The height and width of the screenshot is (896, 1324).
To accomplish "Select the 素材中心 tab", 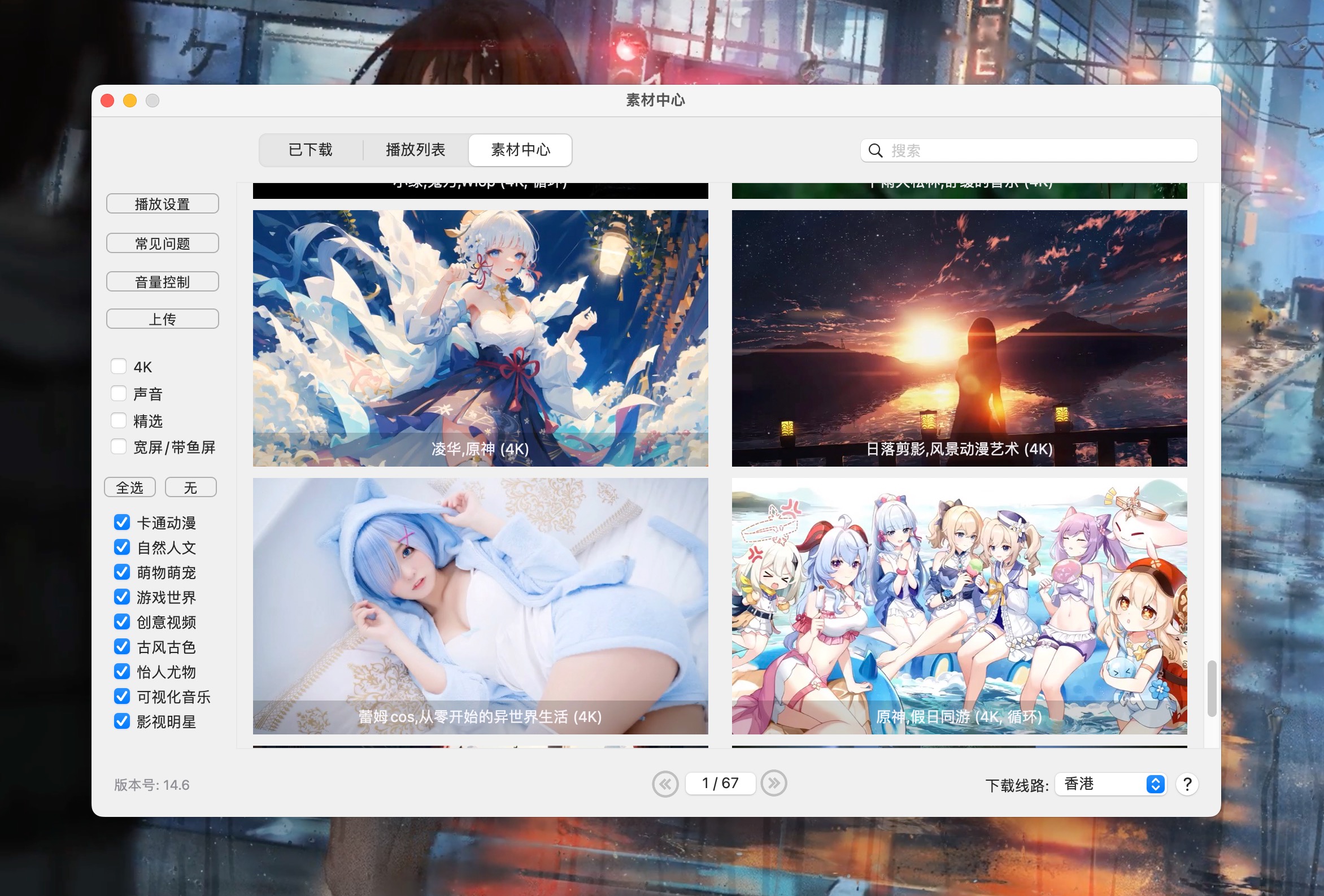I will [x=520, y=150].
